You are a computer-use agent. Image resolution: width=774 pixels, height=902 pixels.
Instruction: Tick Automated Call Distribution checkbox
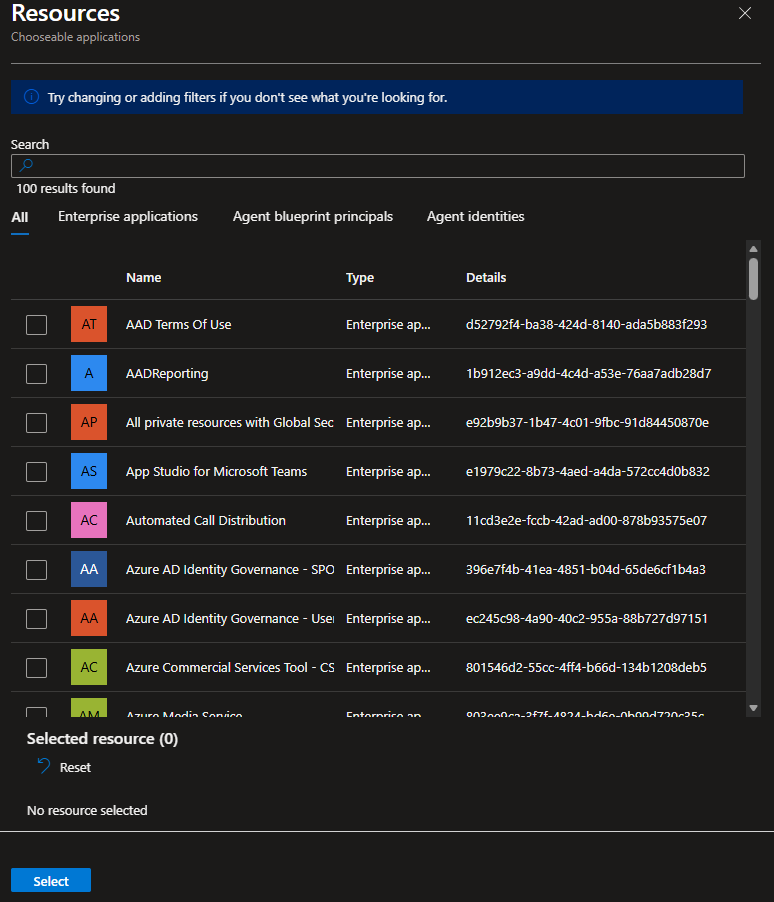[x=36, y=521]
